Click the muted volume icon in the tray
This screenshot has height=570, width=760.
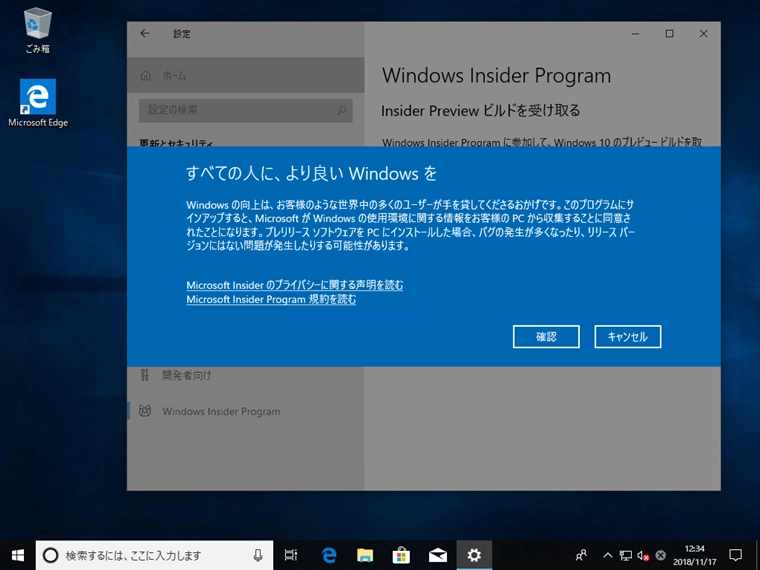(643, 555)
